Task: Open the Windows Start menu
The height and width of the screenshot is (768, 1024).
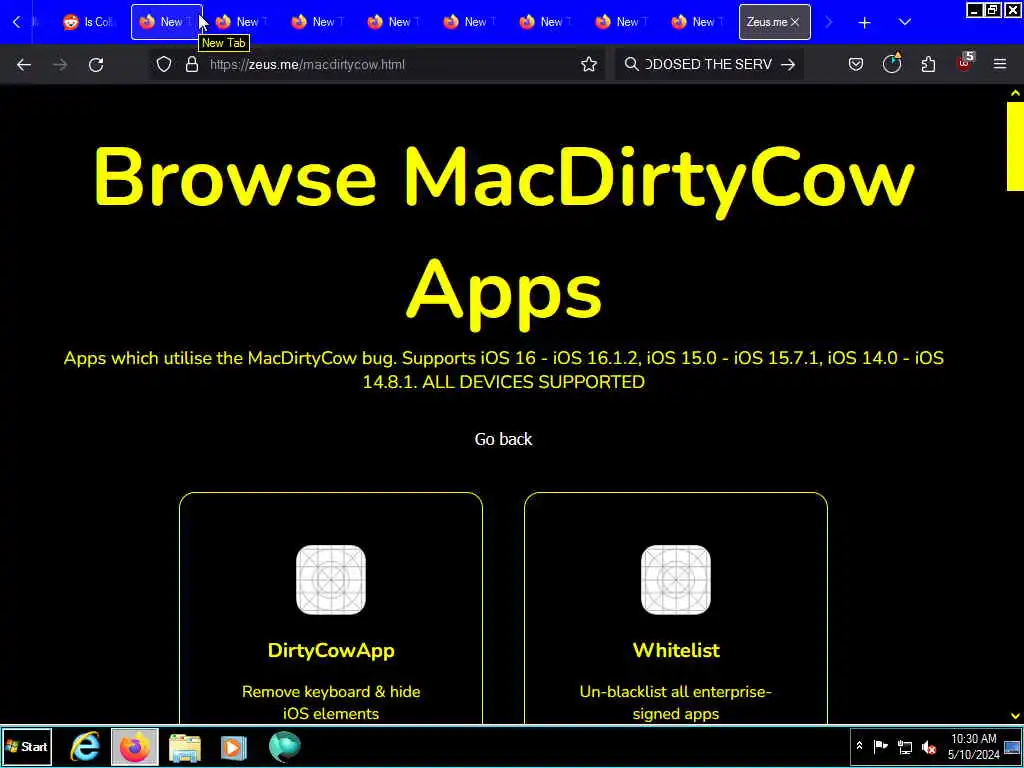Action: click(27, 747)
